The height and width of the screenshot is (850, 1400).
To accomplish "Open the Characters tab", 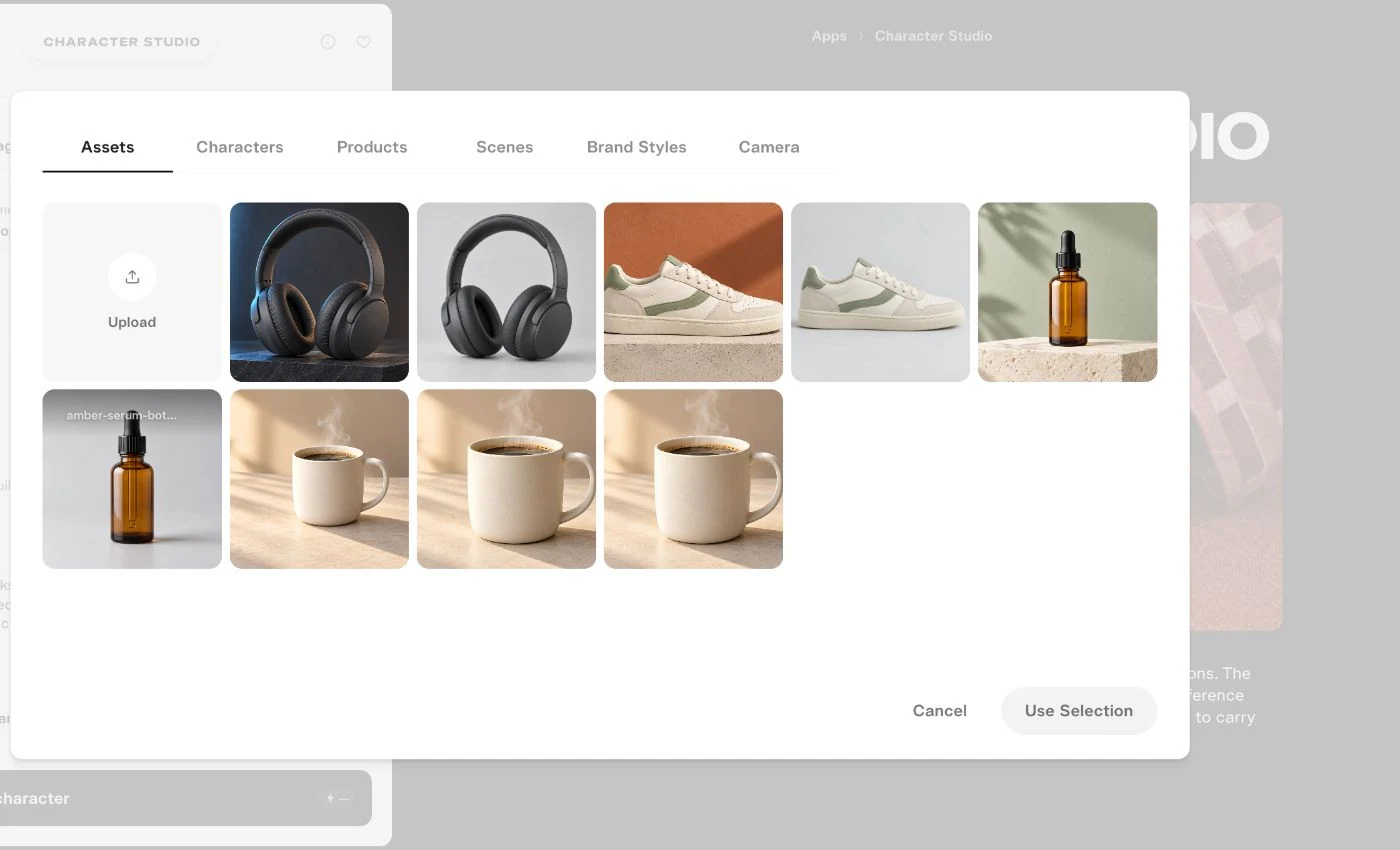I will click(240, 147).
